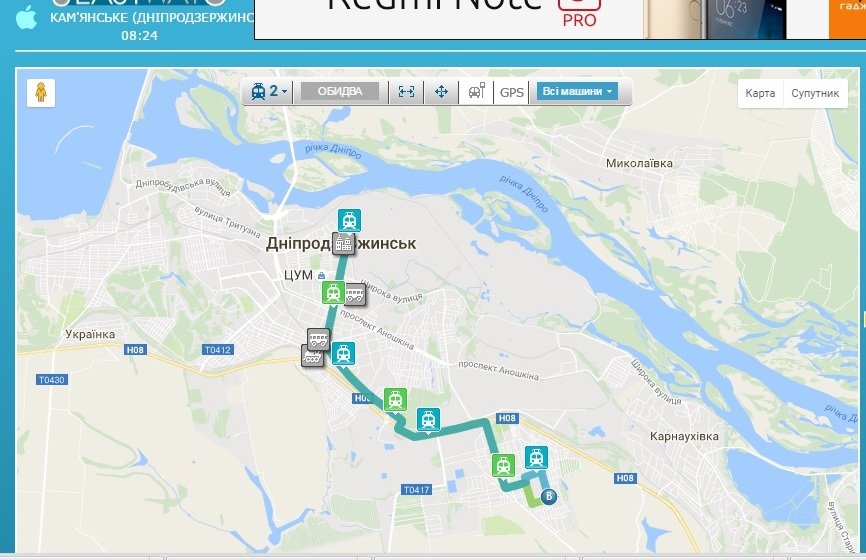Toggle the bus stops display icon
Viewport: 866px width, 560px height.
pos(477,92)
